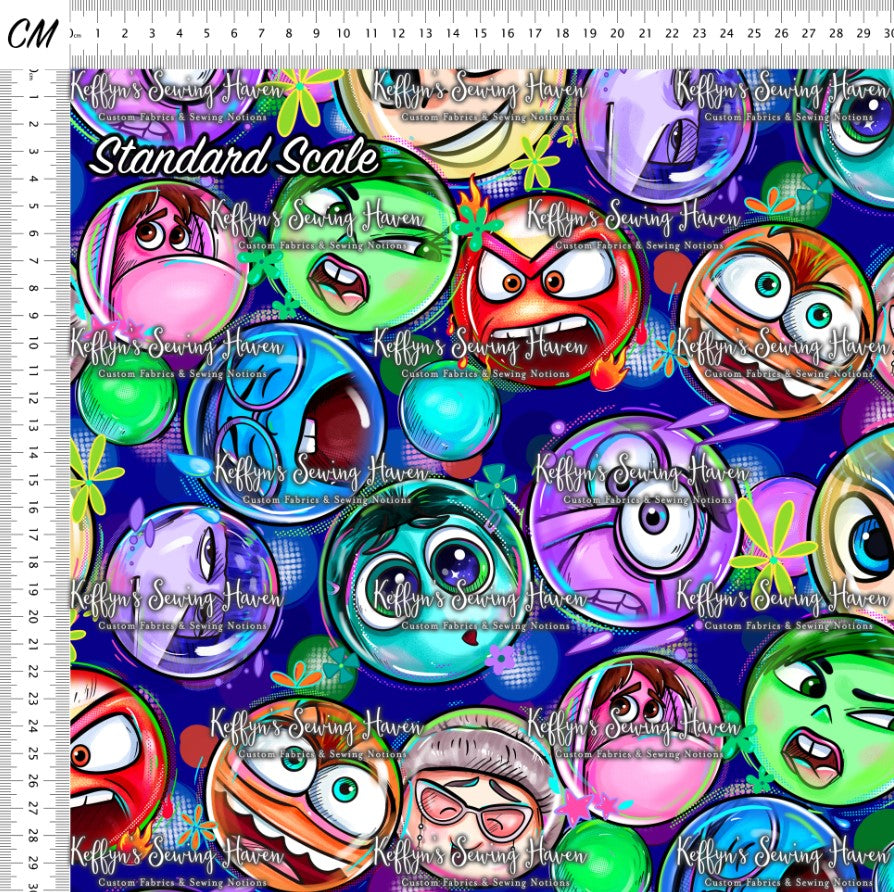Click number 15 on the top ruler
The image size is (894, 892).
pos(480,34)
